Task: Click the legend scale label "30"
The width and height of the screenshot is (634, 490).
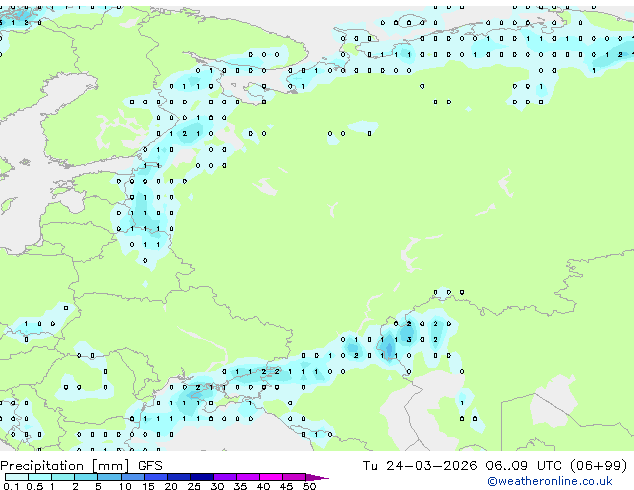Action: tap(217, 486)
